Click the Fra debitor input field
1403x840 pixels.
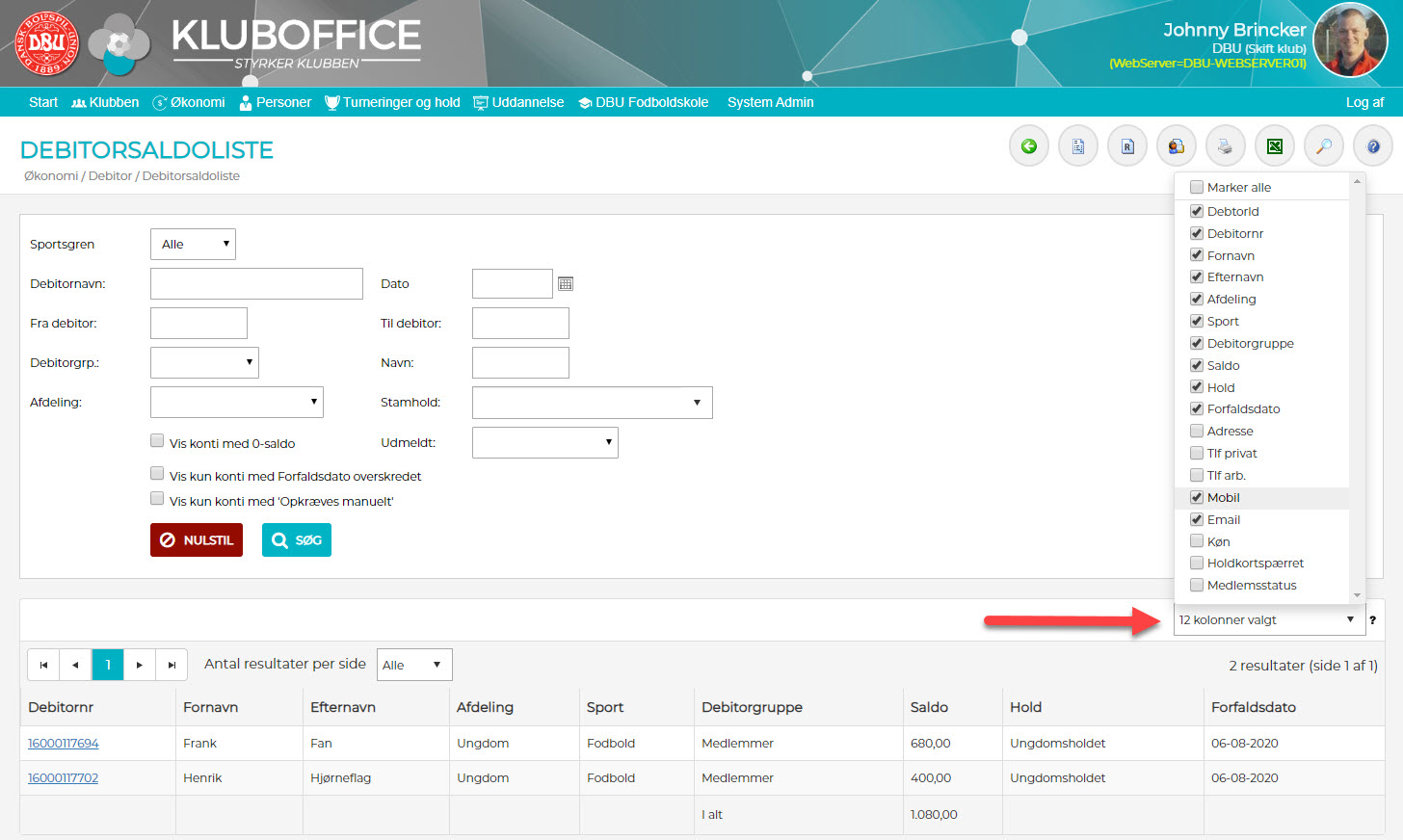[x=199, y=323]
